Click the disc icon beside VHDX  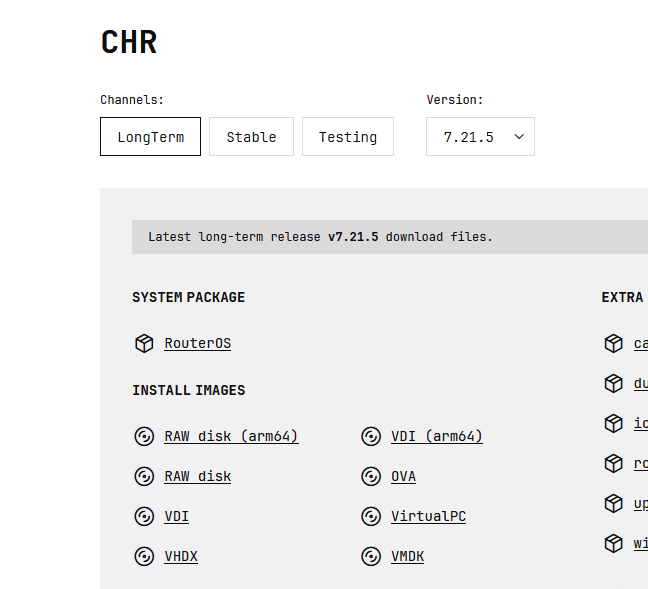coord(144,557)
